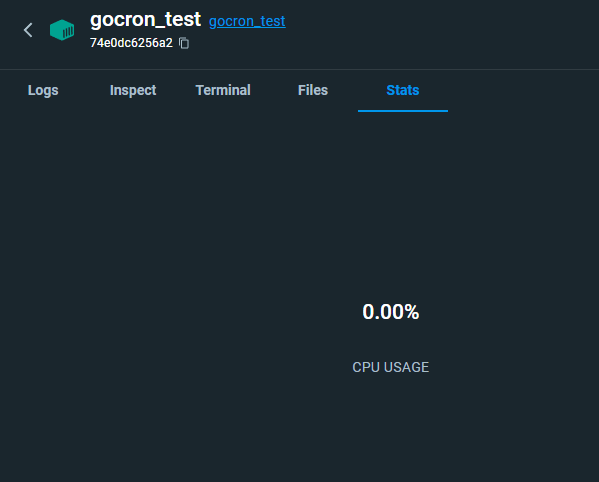
Task: Go back using the left chevron arrow
Action: 28,30
